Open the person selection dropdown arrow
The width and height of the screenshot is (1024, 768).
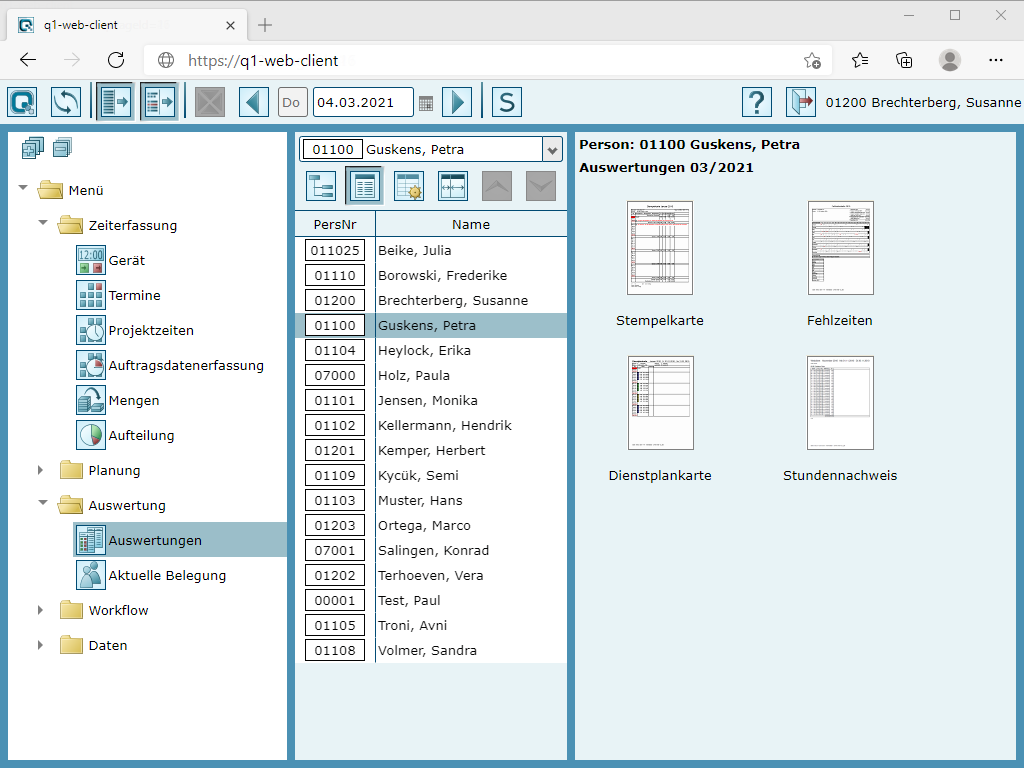(553, 150)
